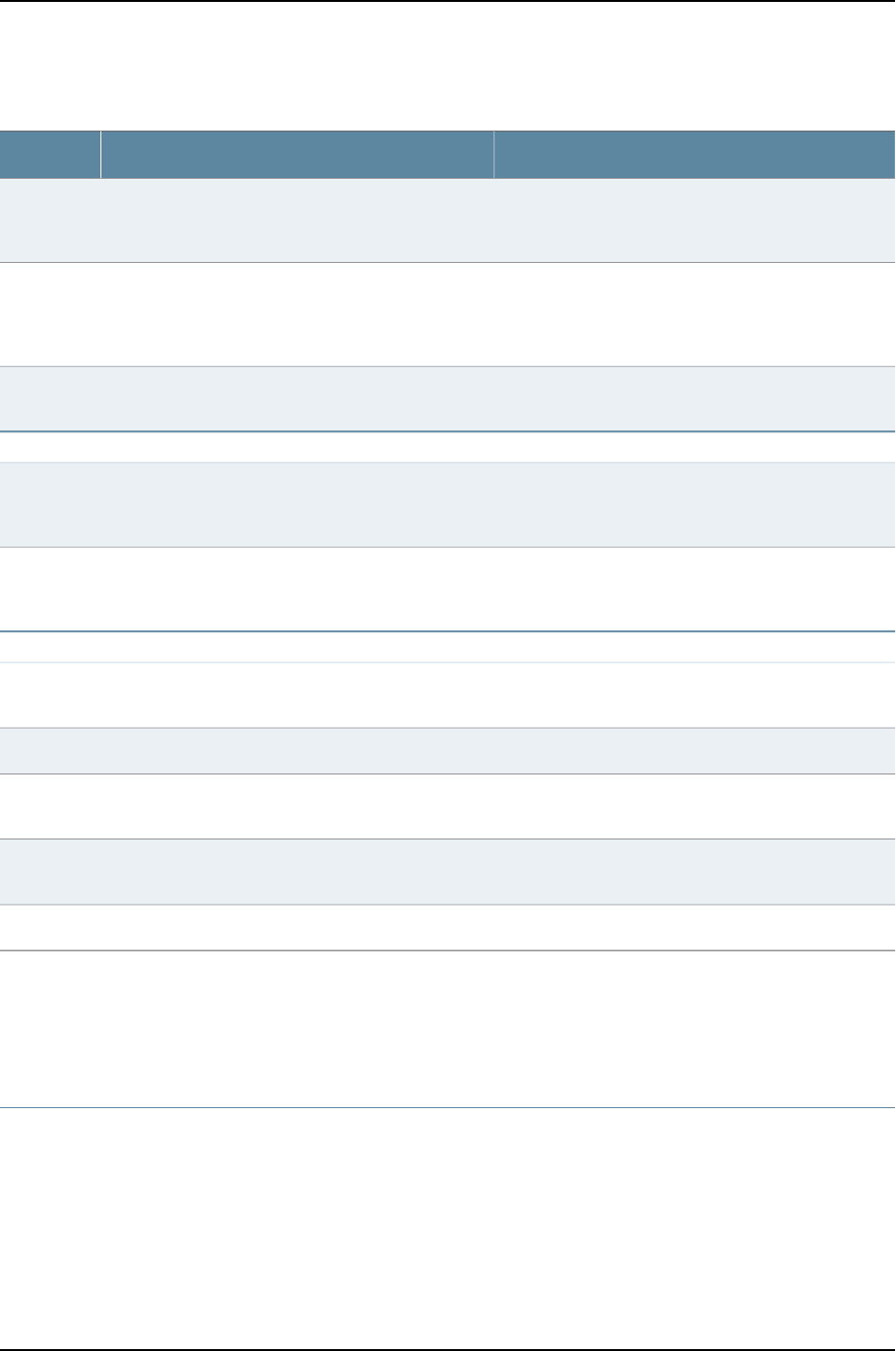Click the wide middle header cell of the table
The image size is (896, 1351).
tap(296, 154)
